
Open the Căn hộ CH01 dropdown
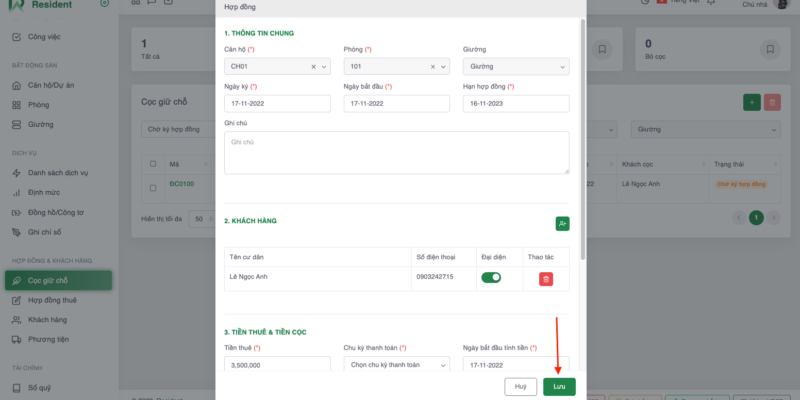click(268, 67)
